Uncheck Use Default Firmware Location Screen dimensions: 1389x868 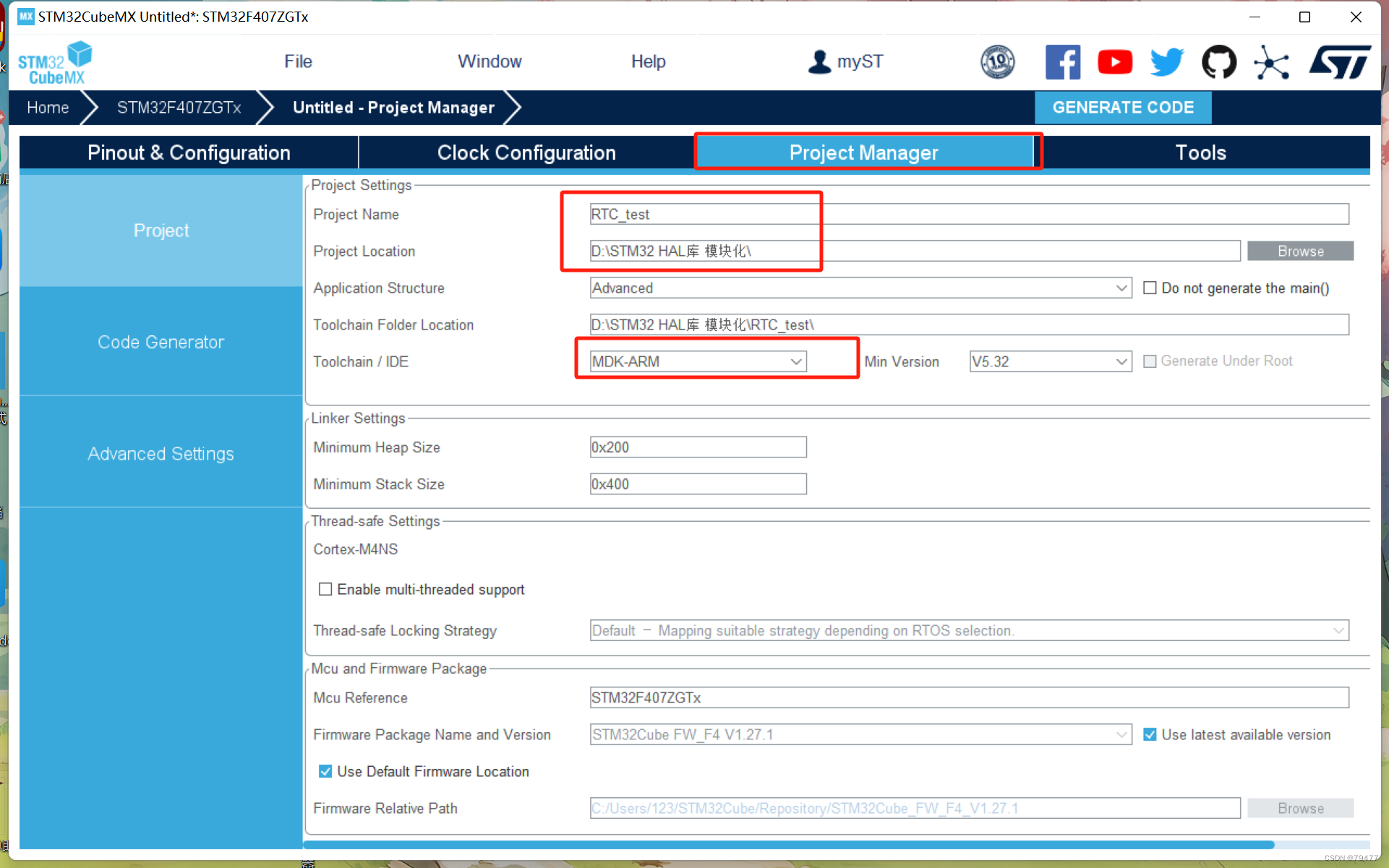coord(325,771)
